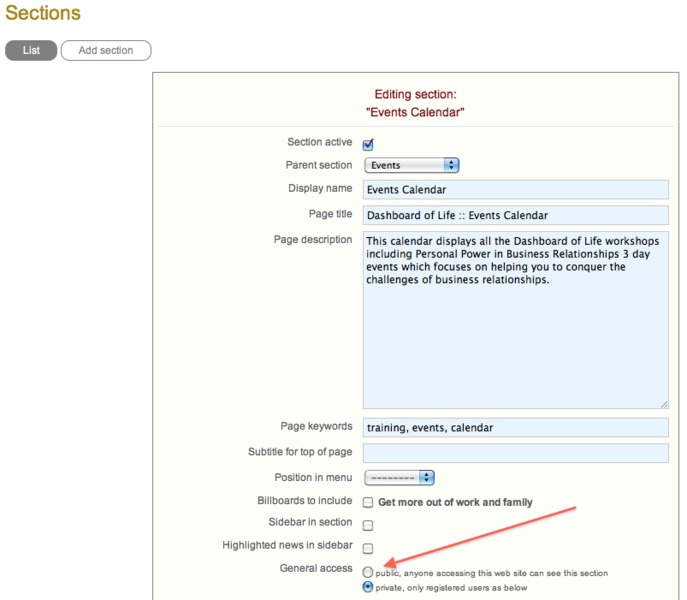Switch to the List tab
The image size is (687, 600).
31,50
